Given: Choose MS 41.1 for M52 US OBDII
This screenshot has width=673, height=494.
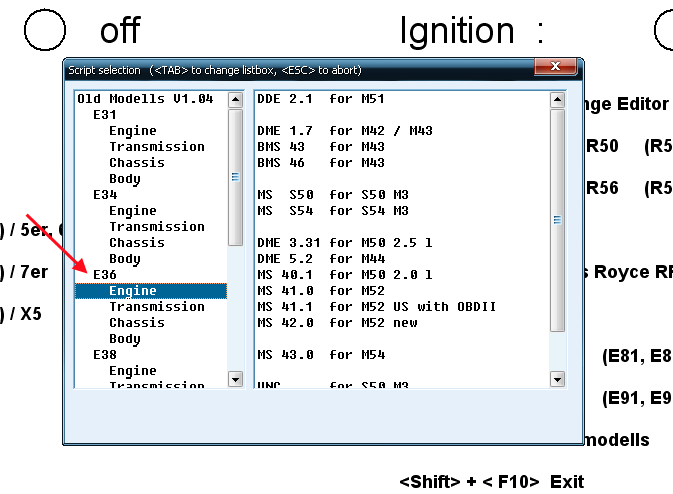Looking at the screenshot, I should (x=376, y=306).
